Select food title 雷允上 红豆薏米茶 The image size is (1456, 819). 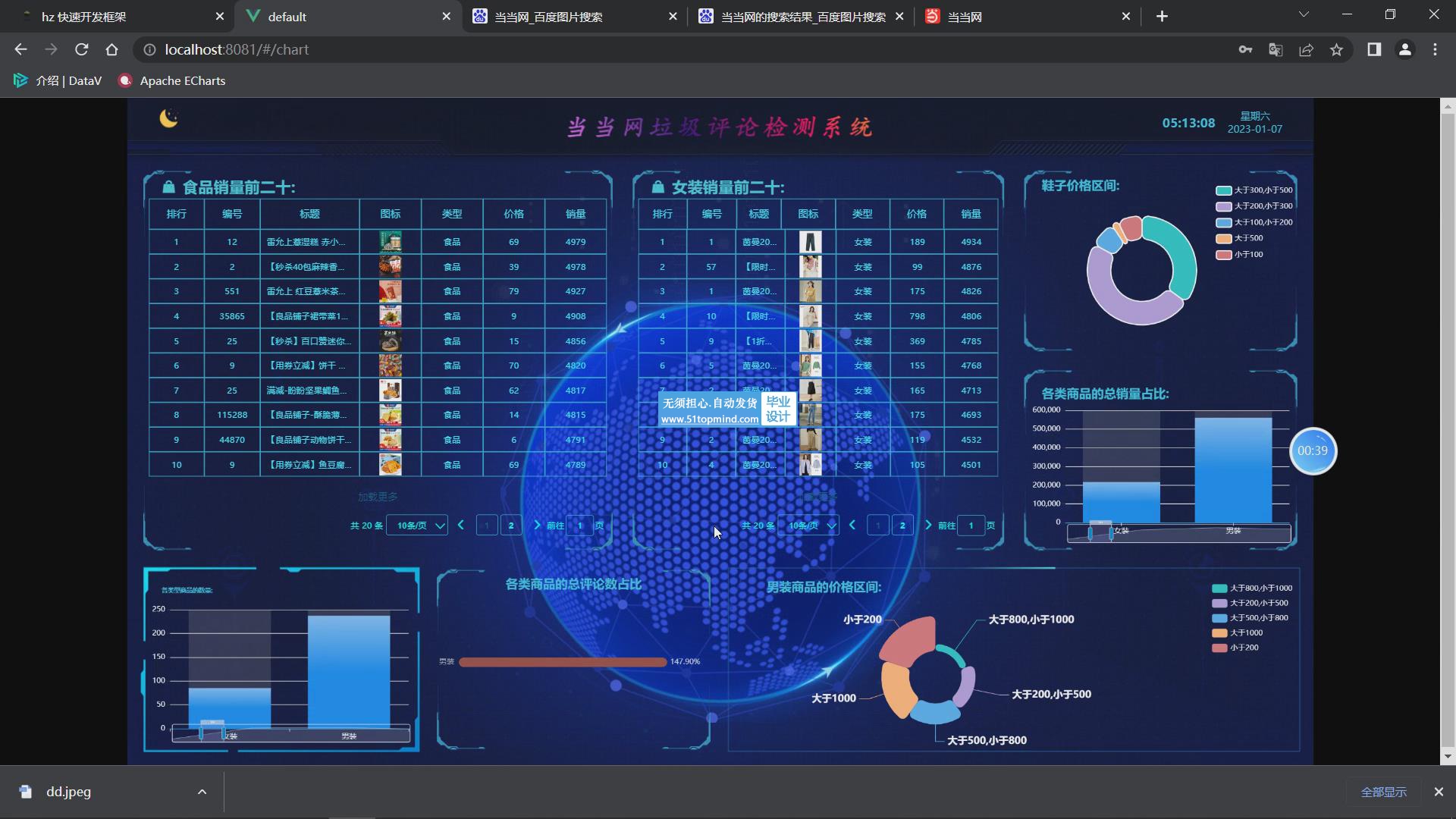coord(306,291)
